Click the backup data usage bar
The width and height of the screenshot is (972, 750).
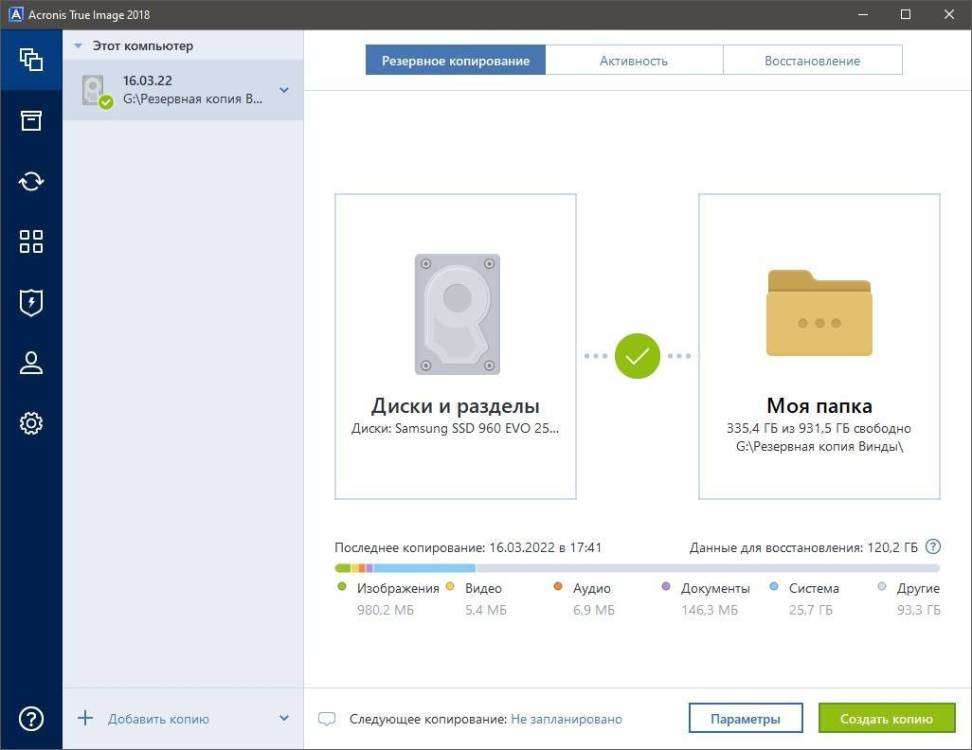click(636, 568)
